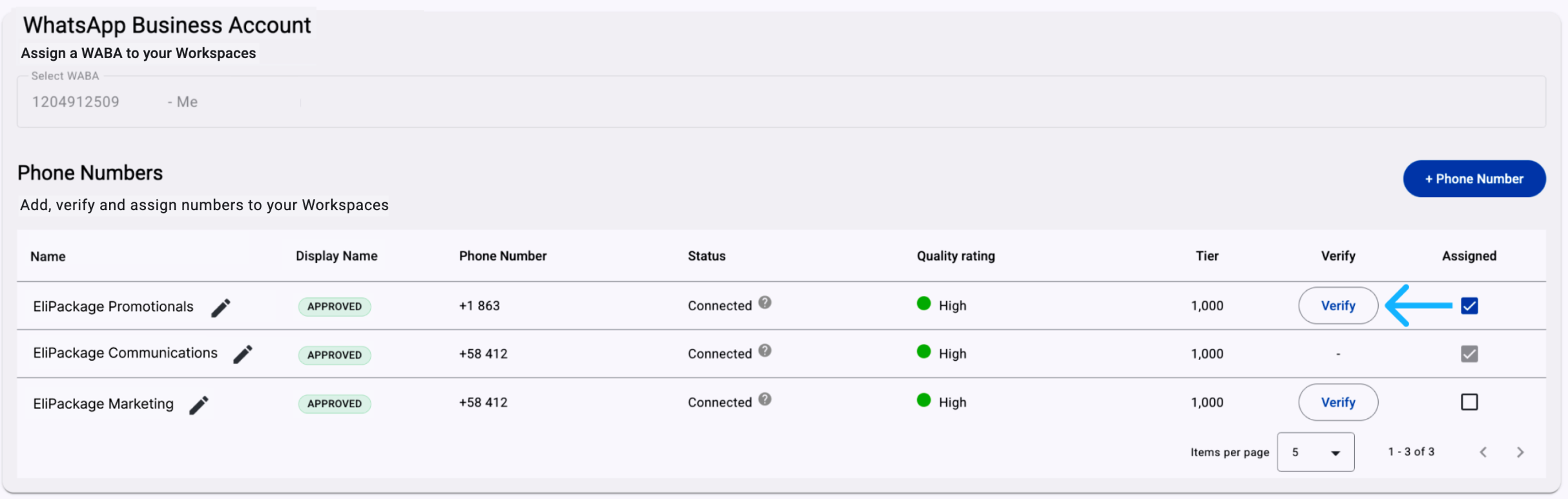
Task: Toggle Assigned box for EliPackage Communications
Action: point(1469,354)
